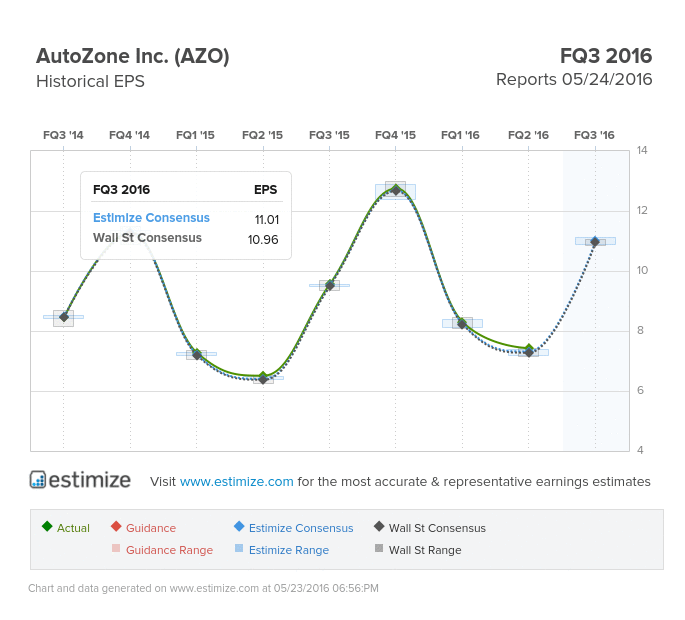The height and width of the screenshot is (620, 685).
Task: Click the chart generated timestamp footer
Action: (203, 588)
